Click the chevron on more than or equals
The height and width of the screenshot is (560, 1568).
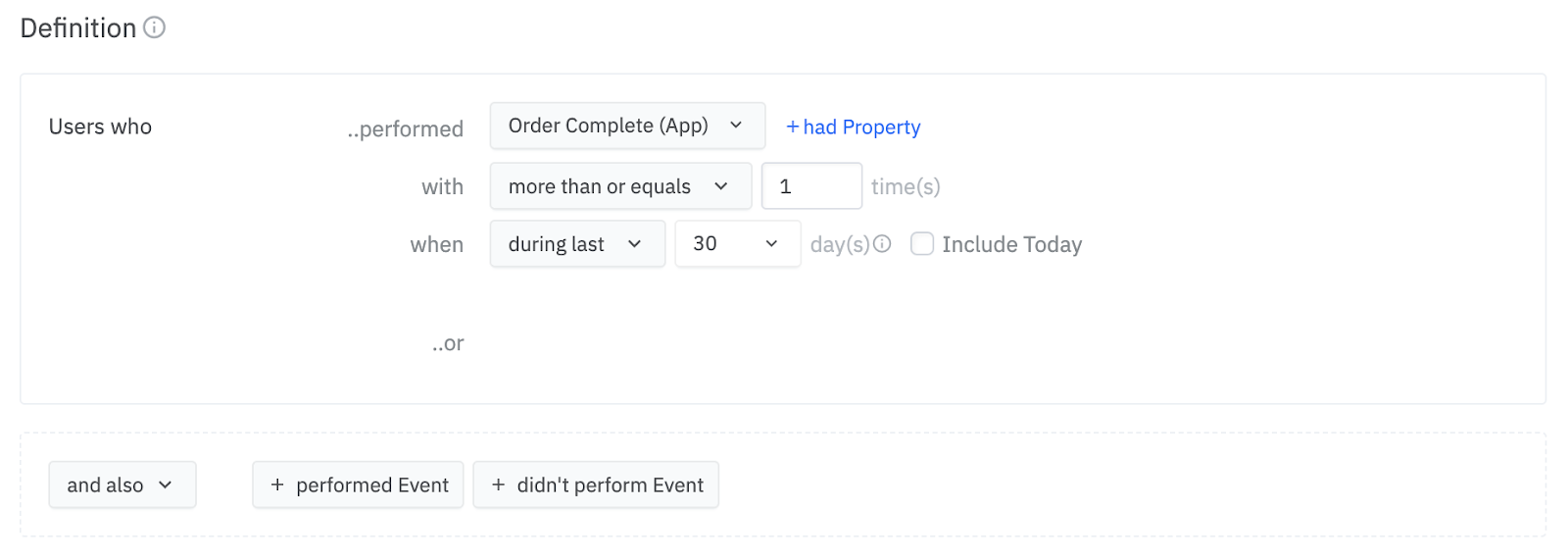[x=721, y=186]
